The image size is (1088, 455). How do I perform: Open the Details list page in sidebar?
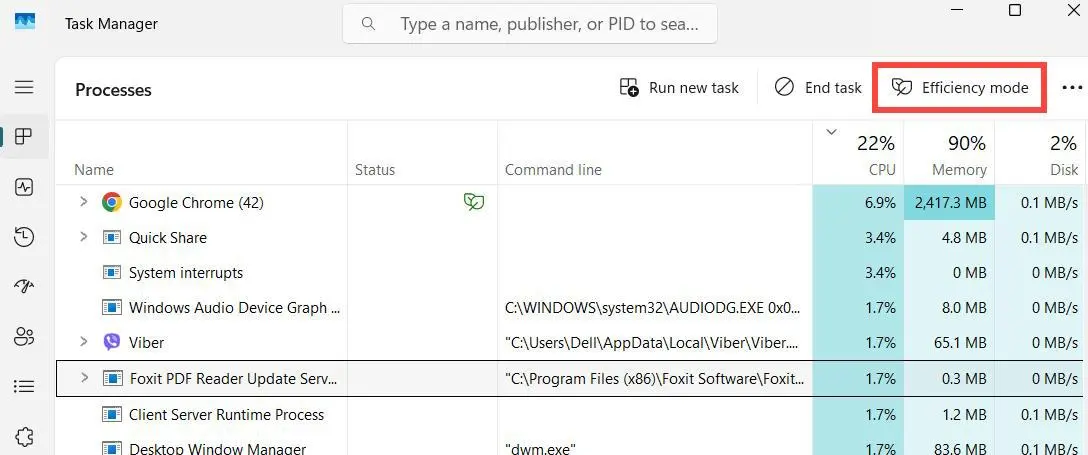click(24, 386)
